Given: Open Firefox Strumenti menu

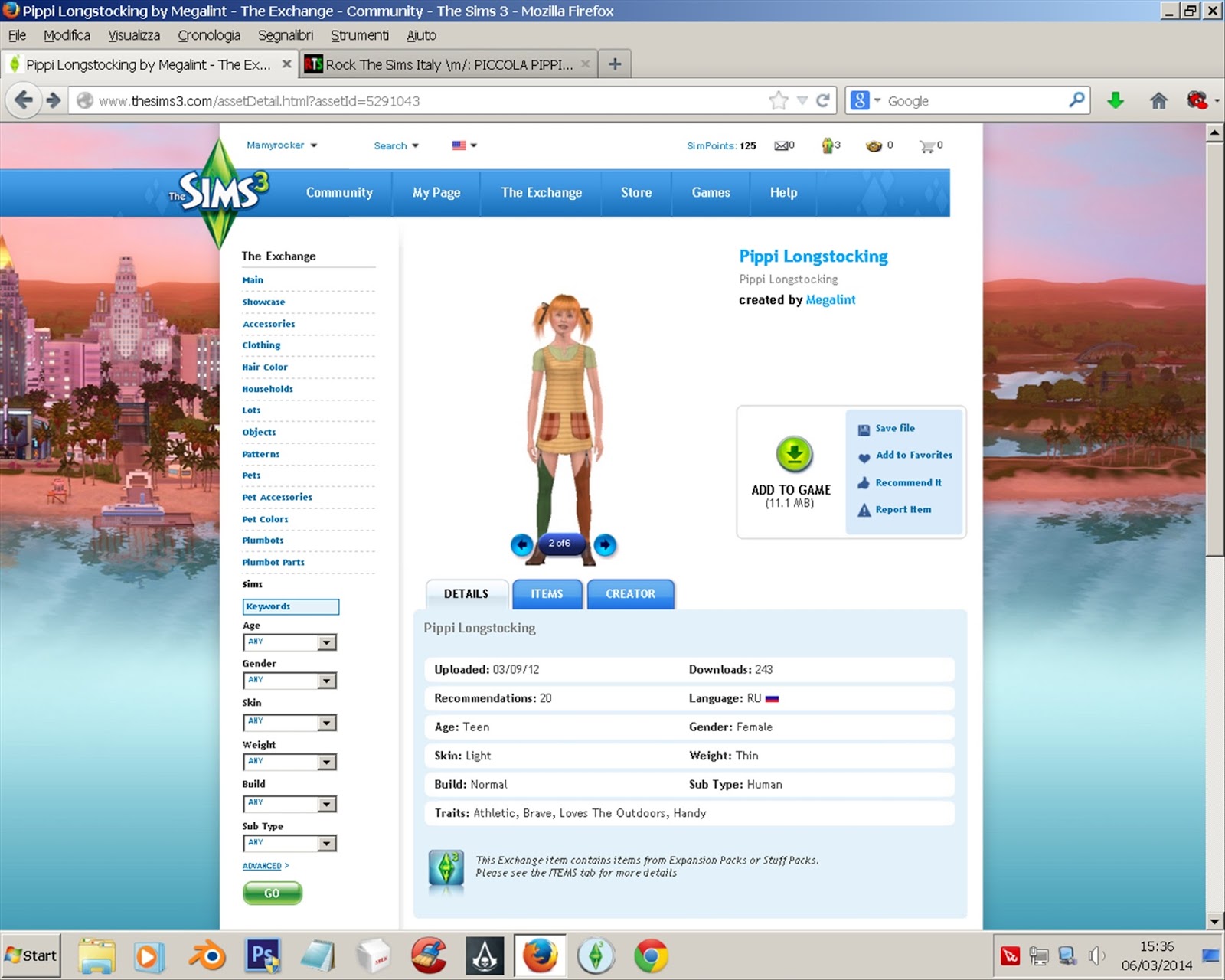Looking at the screenshot, I should coord(360,35).
